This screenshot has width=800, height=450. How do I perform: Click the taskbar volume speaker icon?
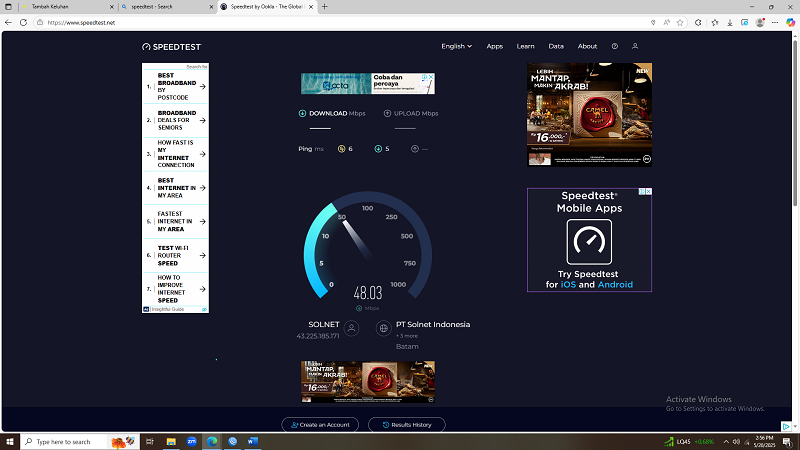(736, 441)
